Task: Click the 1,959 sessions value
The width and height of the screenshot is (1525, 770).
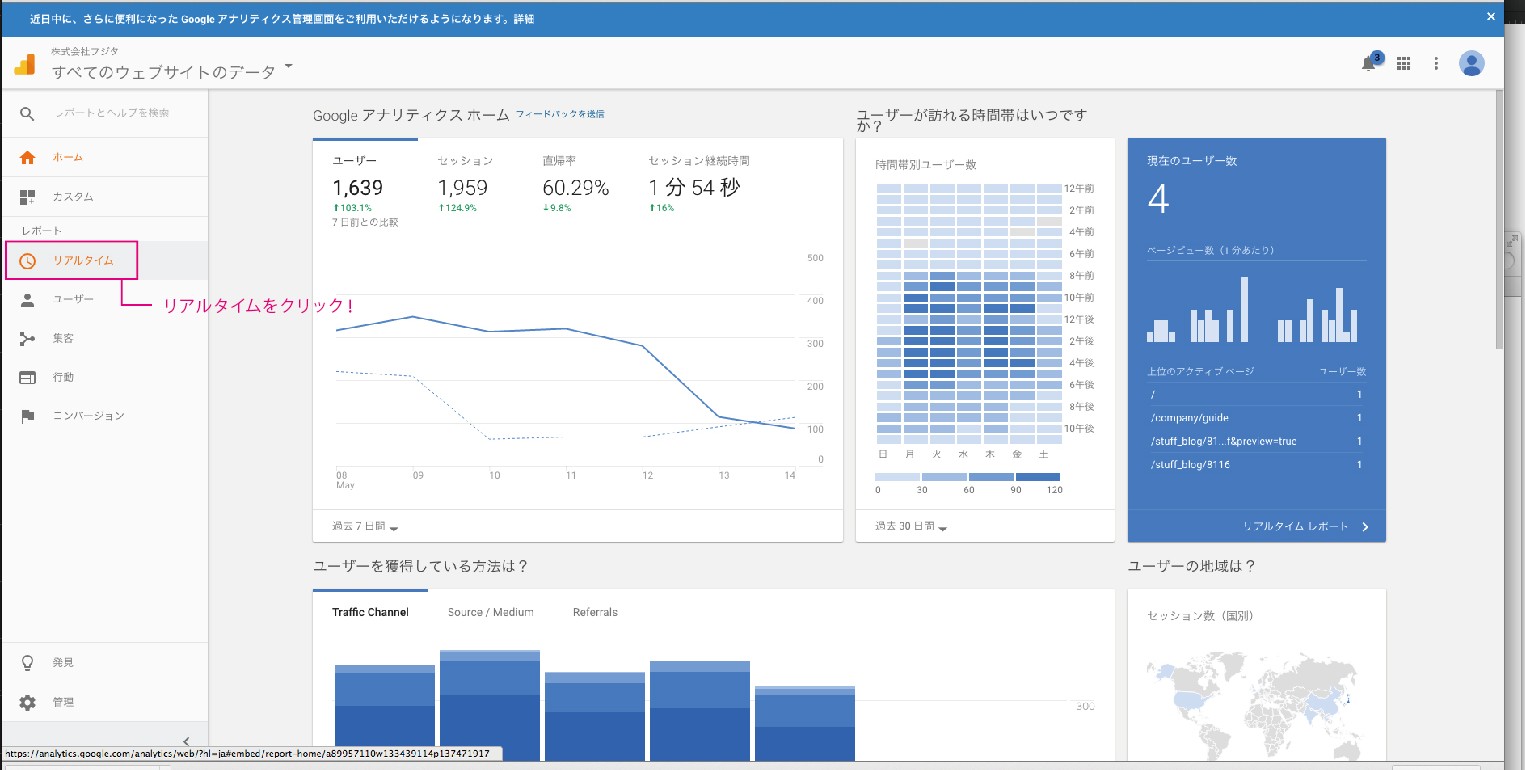Action: coord(463,187)
